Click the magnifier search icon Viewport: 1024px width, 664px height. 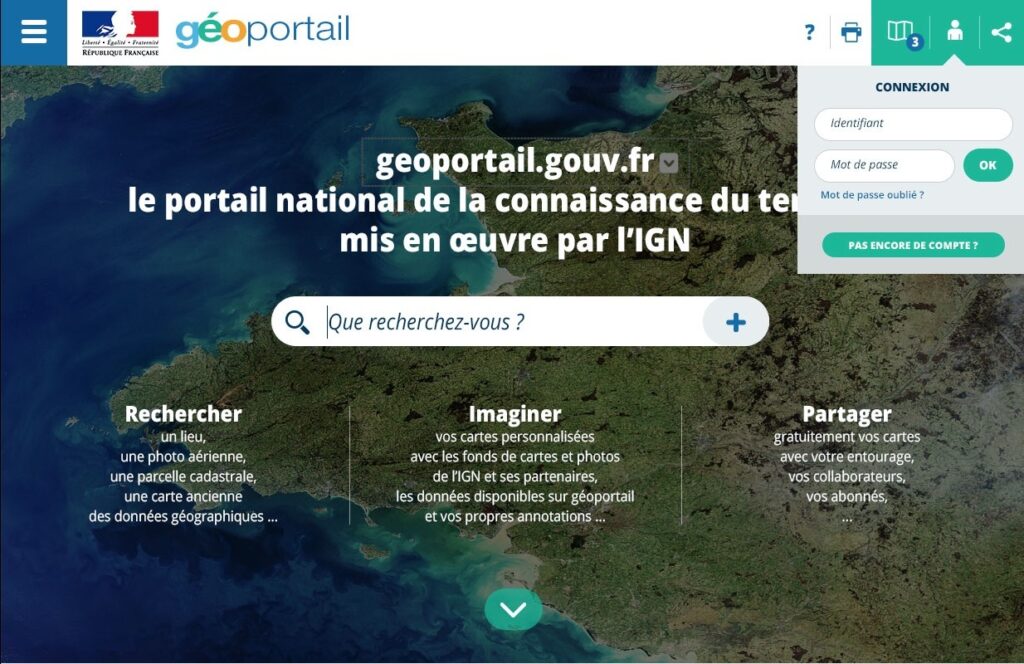tap(297, 322)
